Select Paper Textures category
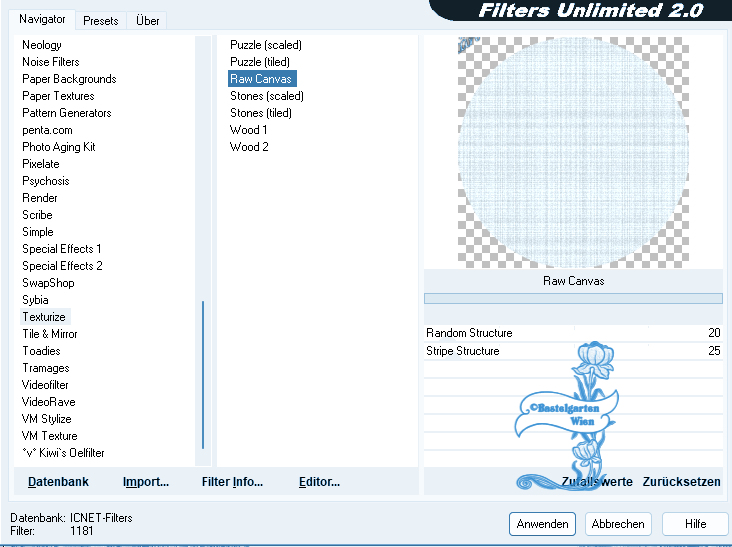The image size is (732, 547). (58, 96)
